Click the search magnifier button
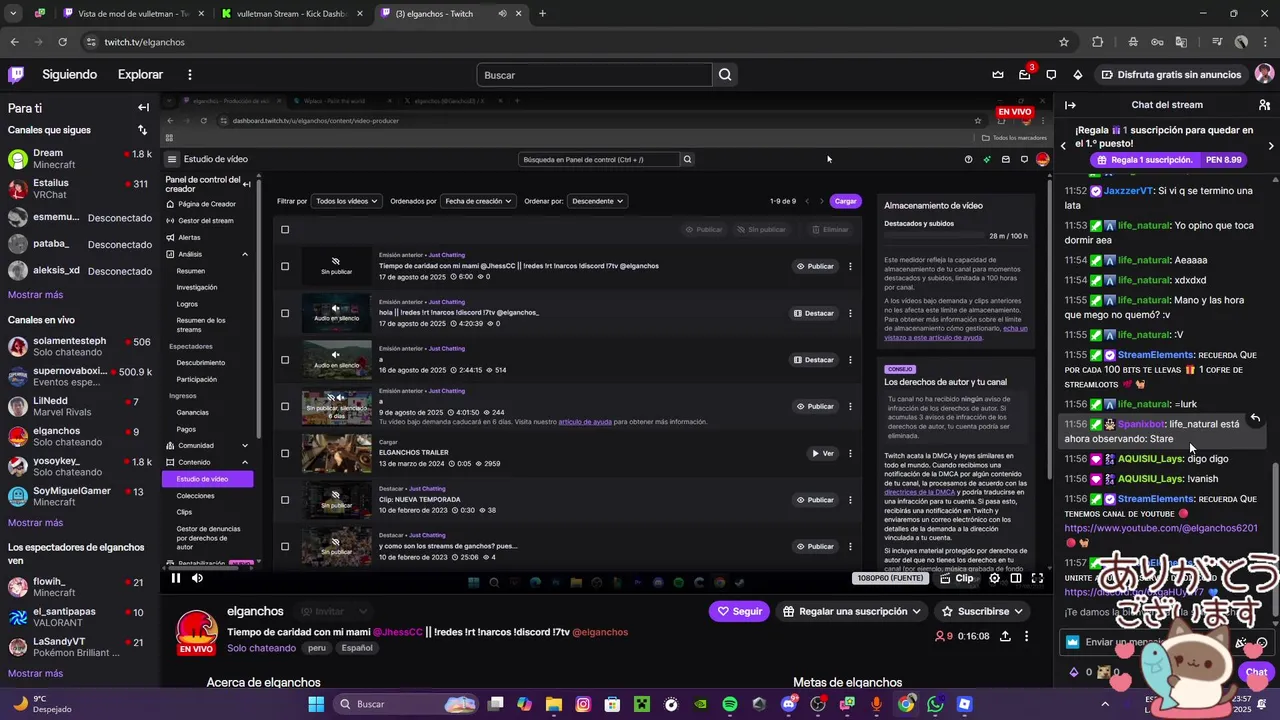This screenshot has height=720, width=1280. coord(725,75)
